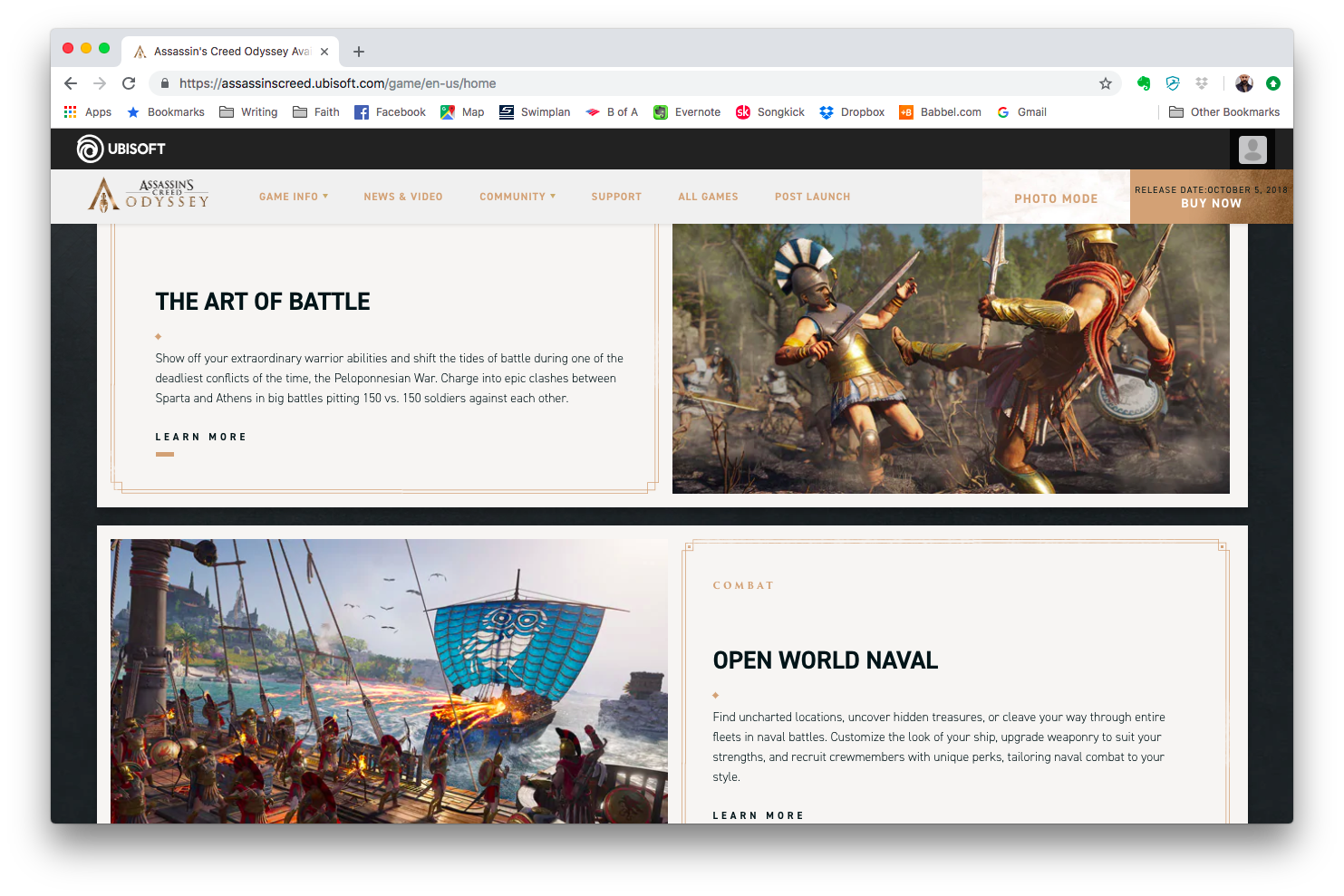Open the Gmail bookmark
The image size is (1344, 896).
pyautogui.click(x=1021, y=112)
